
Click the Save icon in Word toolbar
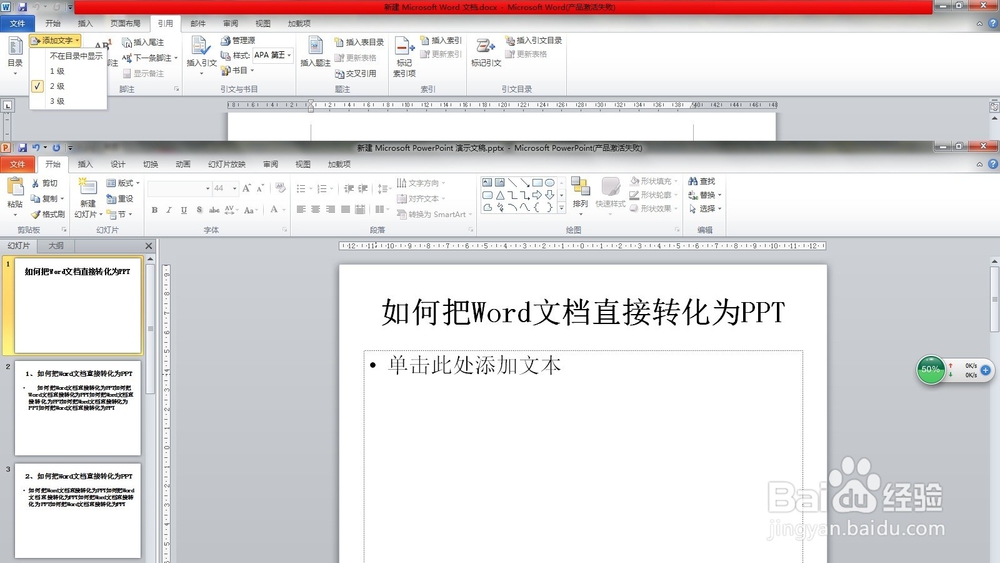22,7
